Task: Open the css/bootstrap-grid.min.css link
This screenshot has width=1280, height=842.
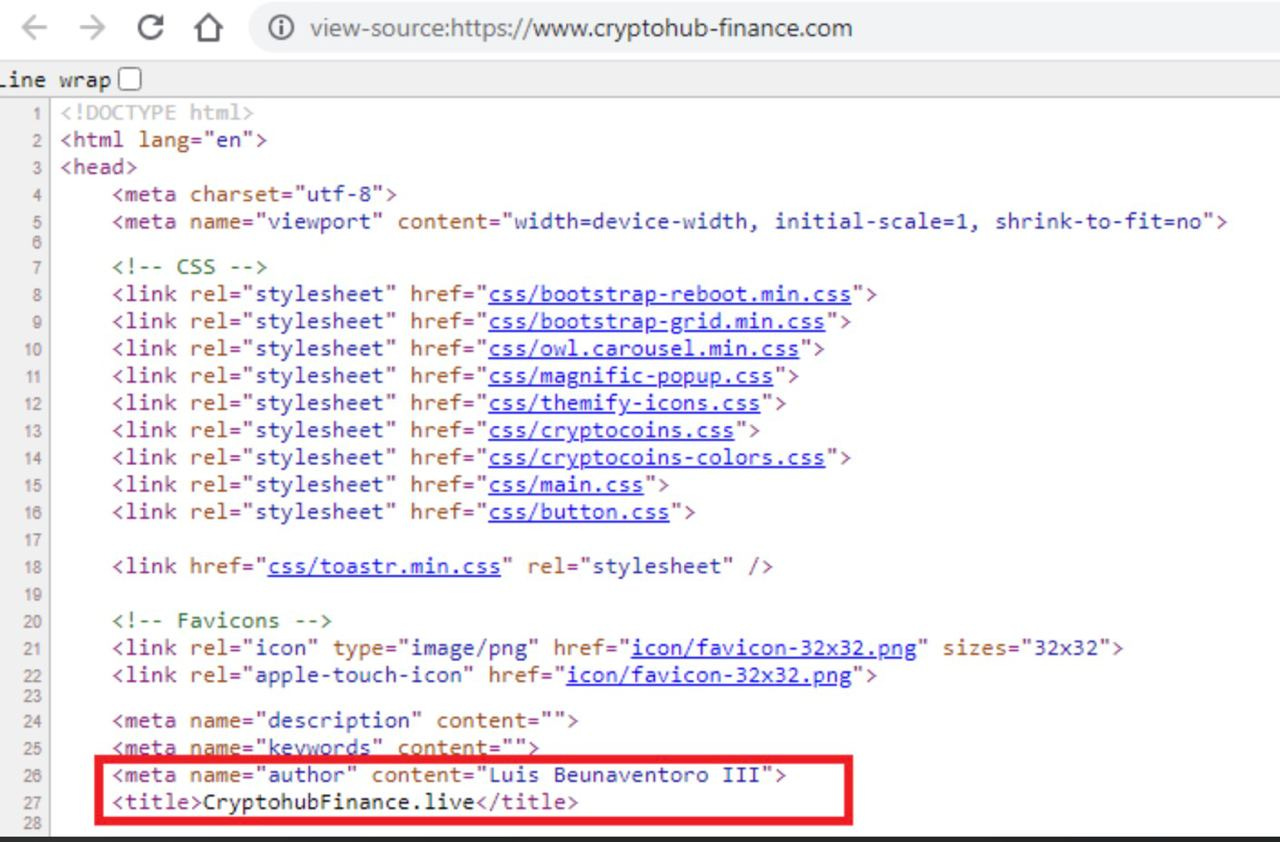Action: point(656,321)
